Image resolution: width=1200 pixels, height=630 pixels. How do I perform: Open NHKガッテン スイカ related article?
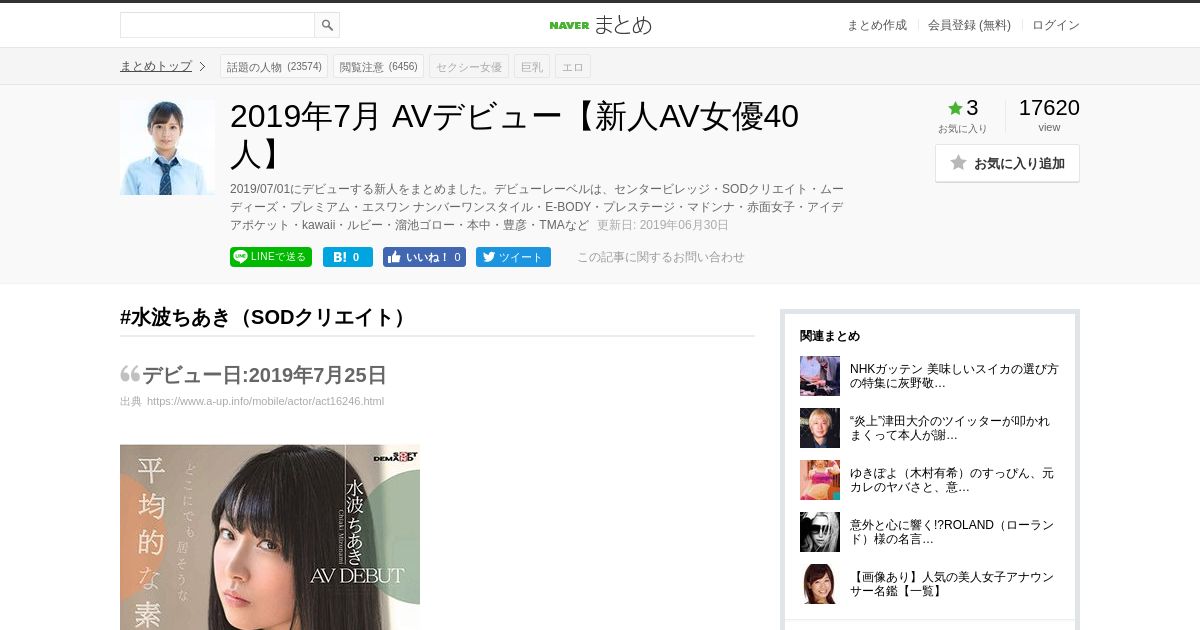[x=954, y=376]
